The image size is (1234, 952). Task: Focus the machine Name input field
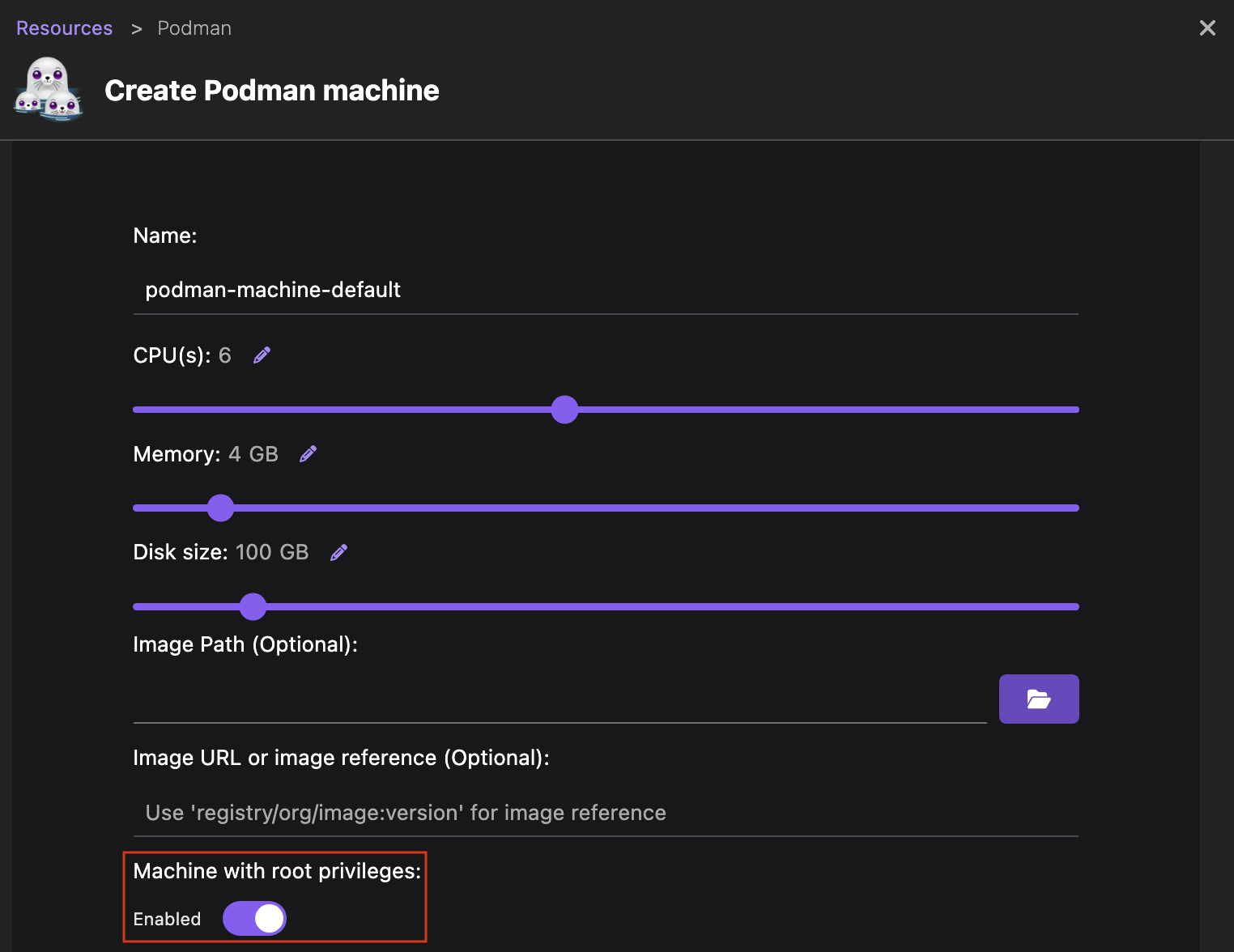pyautogui.click(x=605, y=290)
